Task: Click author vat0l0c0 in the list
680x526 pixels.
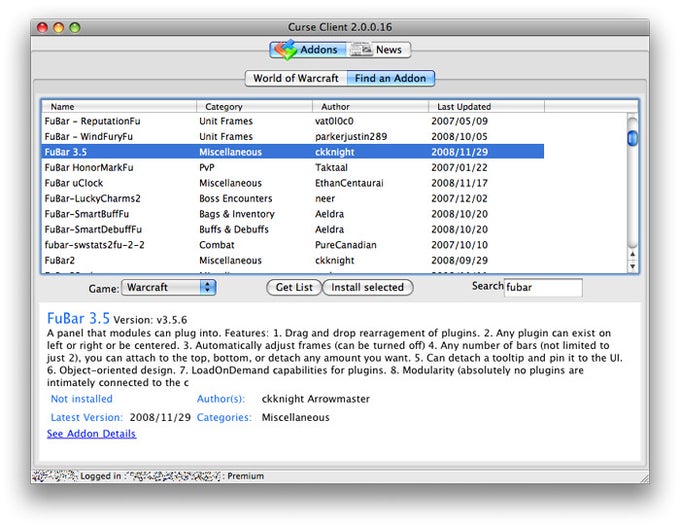Action: click(334, 121)
